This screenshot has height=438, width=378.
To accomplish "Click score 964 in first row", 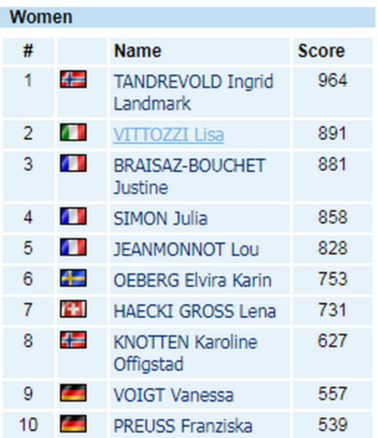I will (x=332, y=80).
